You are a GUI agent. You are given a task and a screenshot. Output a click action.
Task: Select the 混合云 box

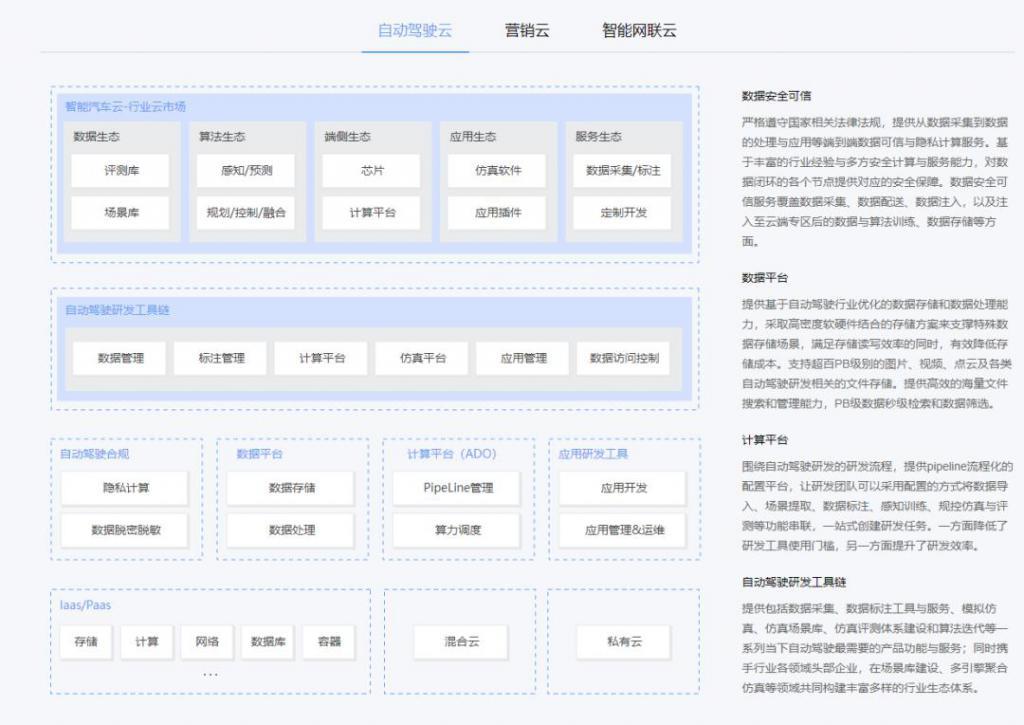pos(461,641)
